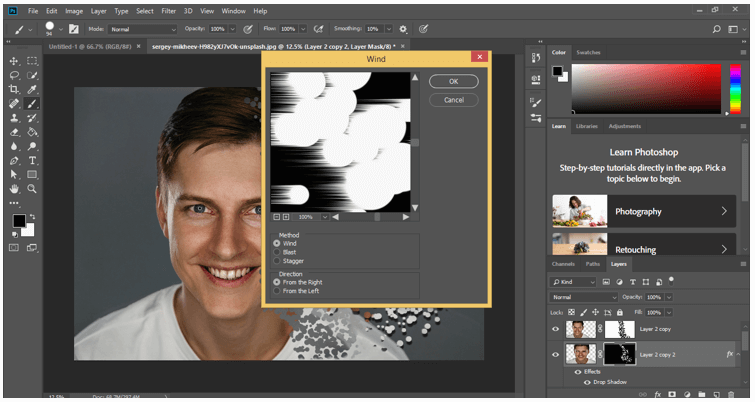The width and height of the screenshot is (755, 402).
Task: Confirm the Wind dialog with OK
Action: (453, 82)
